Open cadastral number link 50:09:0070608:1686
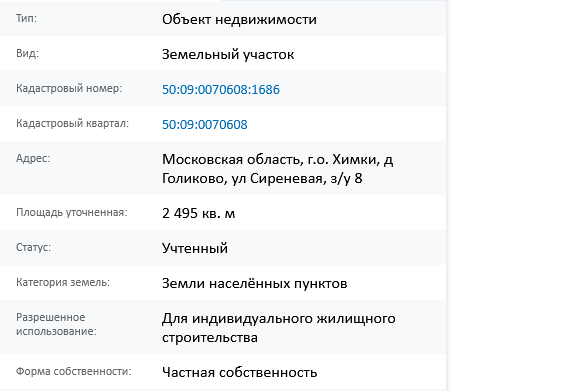 click(x=221, y=89)
